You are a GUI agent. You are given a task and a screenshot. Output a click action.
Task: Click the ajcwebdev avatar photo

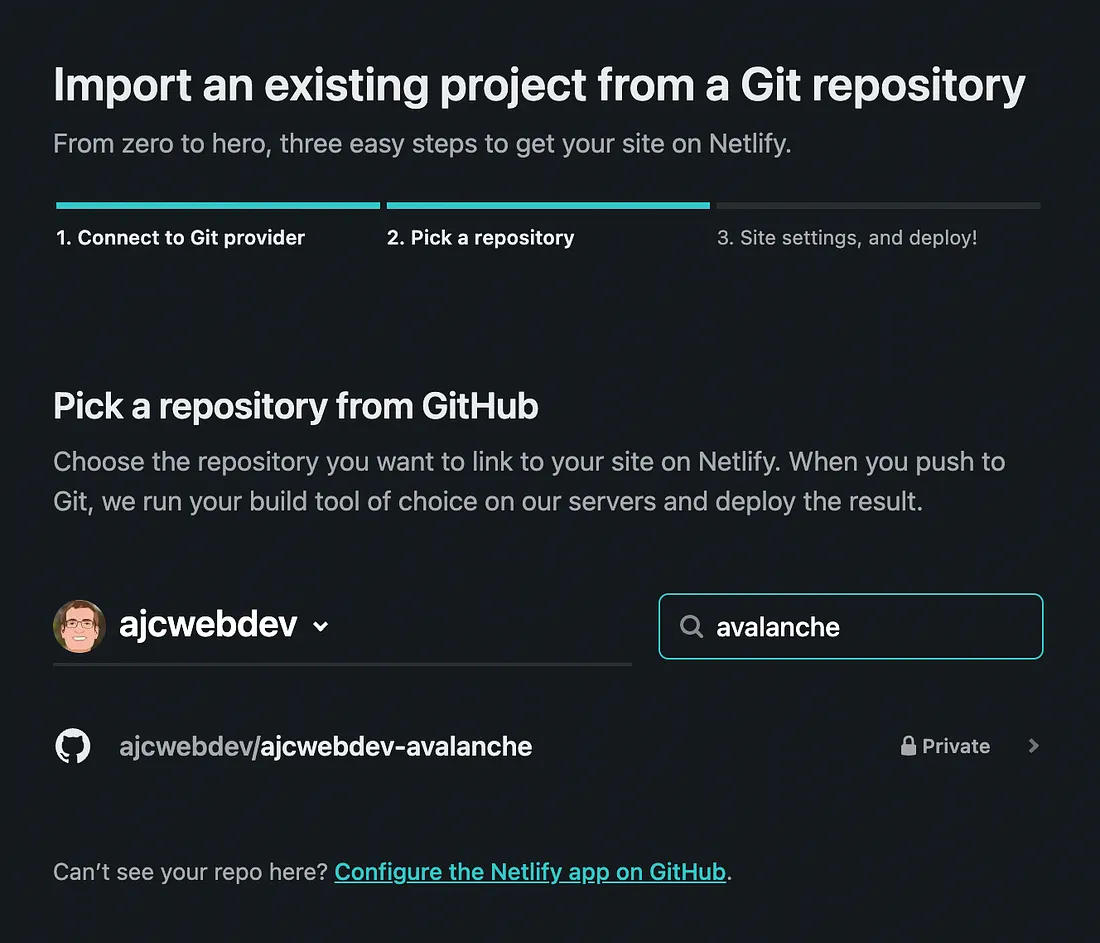(79, 626)
